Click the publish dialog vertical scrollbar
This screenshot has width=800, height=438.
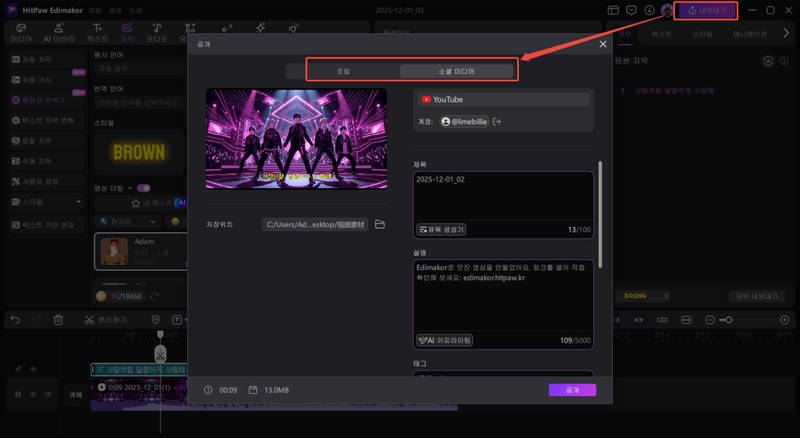(x=600, y=214)
